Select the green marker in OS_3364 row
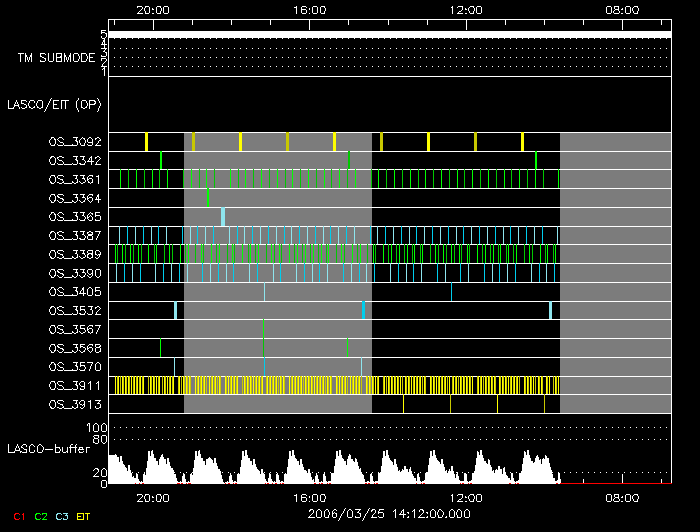Viewport: 700px width, 532px height. point(208,198)
